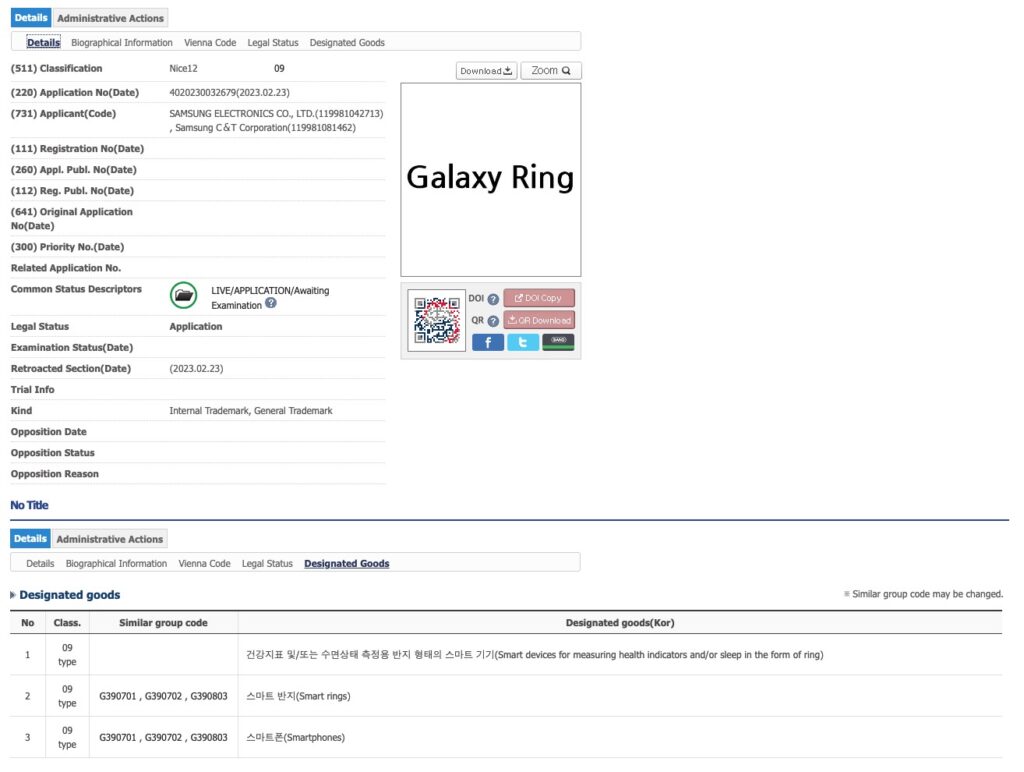1024x772 pixels.
Task: Select the smart devices measuring health row
Action: click(506, 654)
